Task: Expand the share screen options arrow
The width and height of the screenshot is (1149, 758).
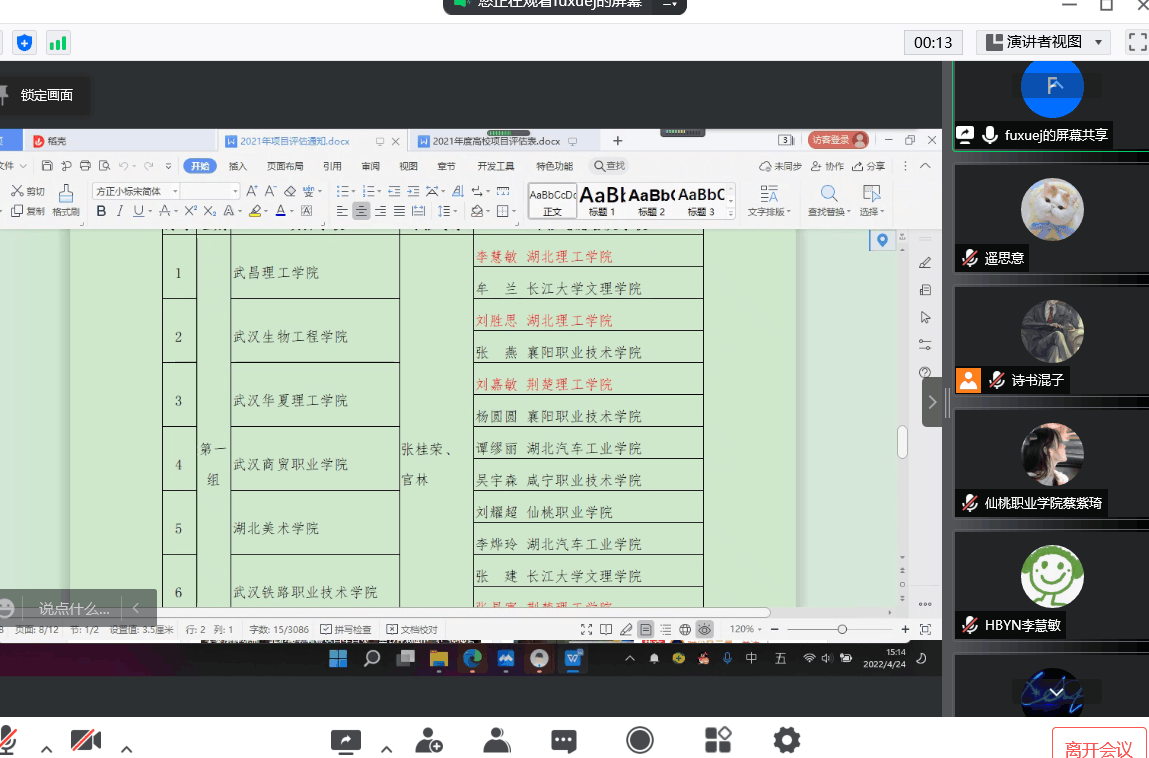Action: pyautogui.click(x=386, y=748)
